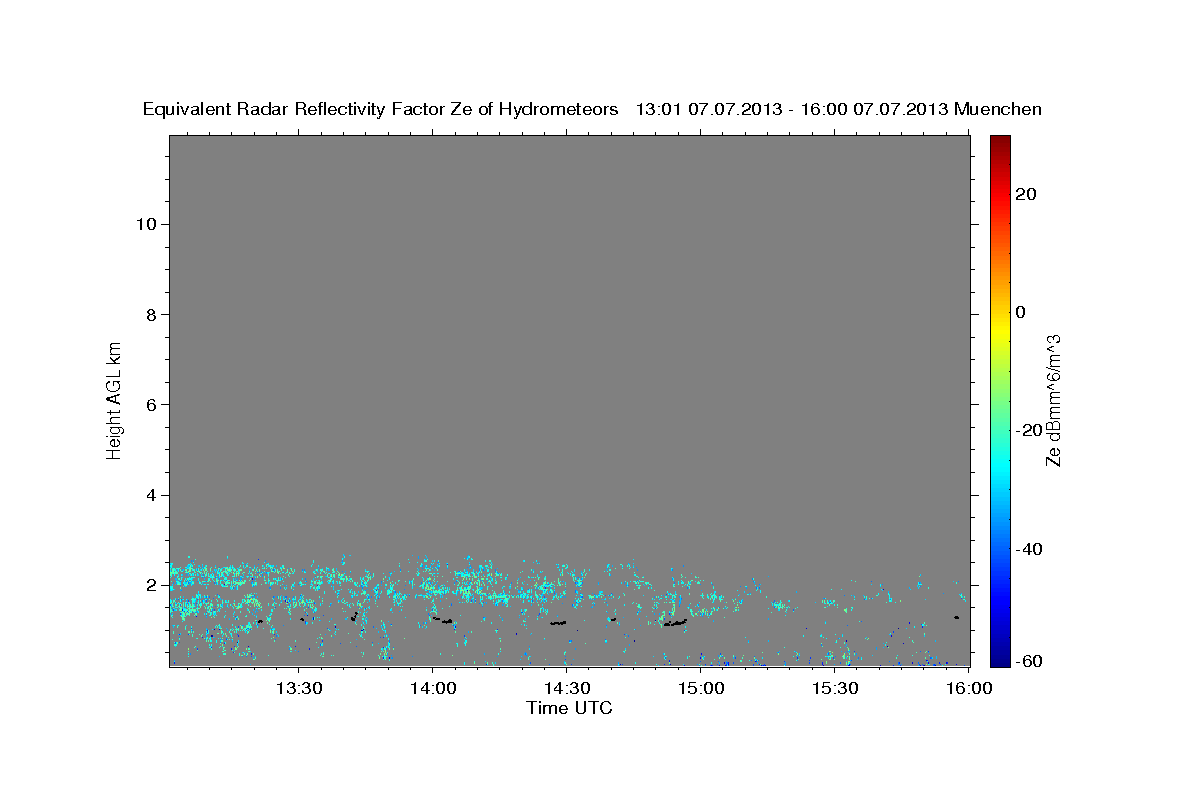
Task: Click the colorbar label -60
Action: pos(1027,660)
